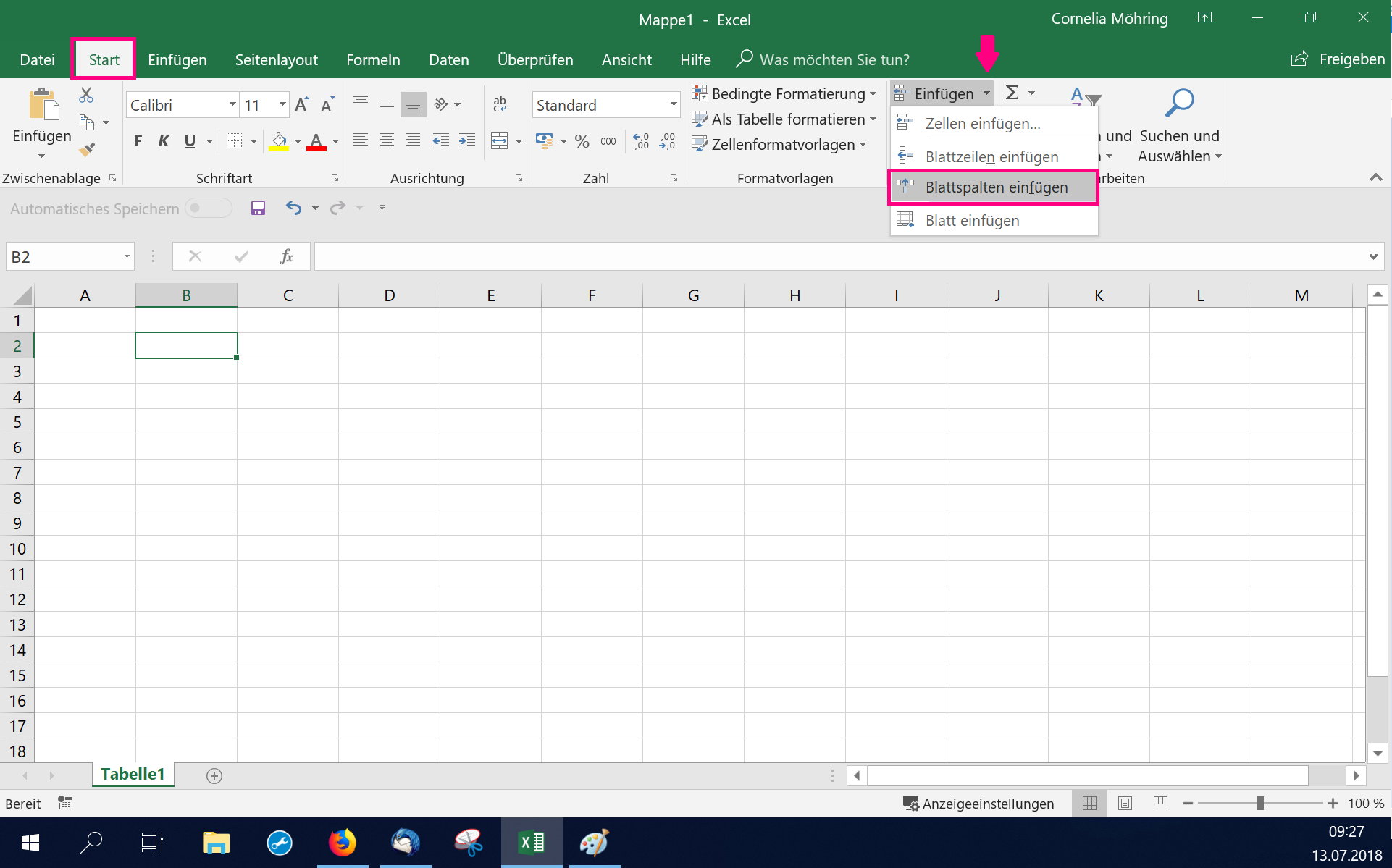
Task: Click the Format Painter brush icon
Action: [x=87, y=150]
